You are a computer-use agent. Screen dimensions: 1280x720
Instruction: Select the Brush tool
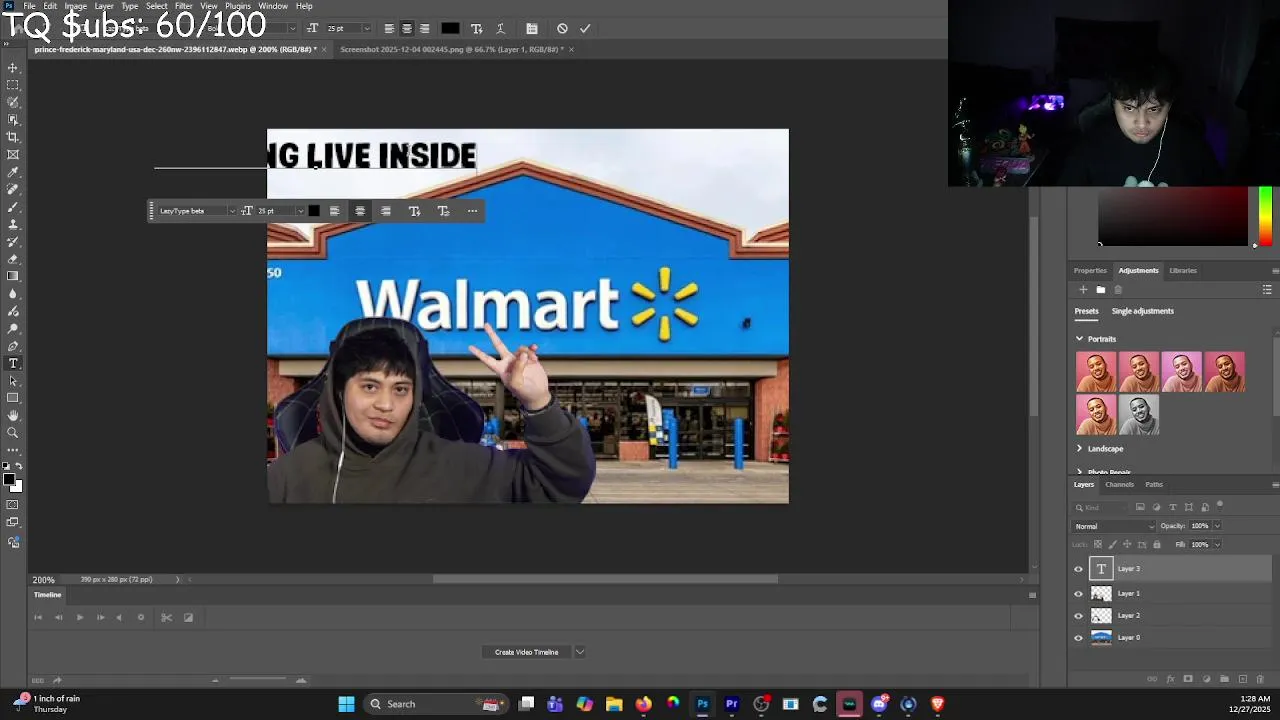click(x=13, y=207)
